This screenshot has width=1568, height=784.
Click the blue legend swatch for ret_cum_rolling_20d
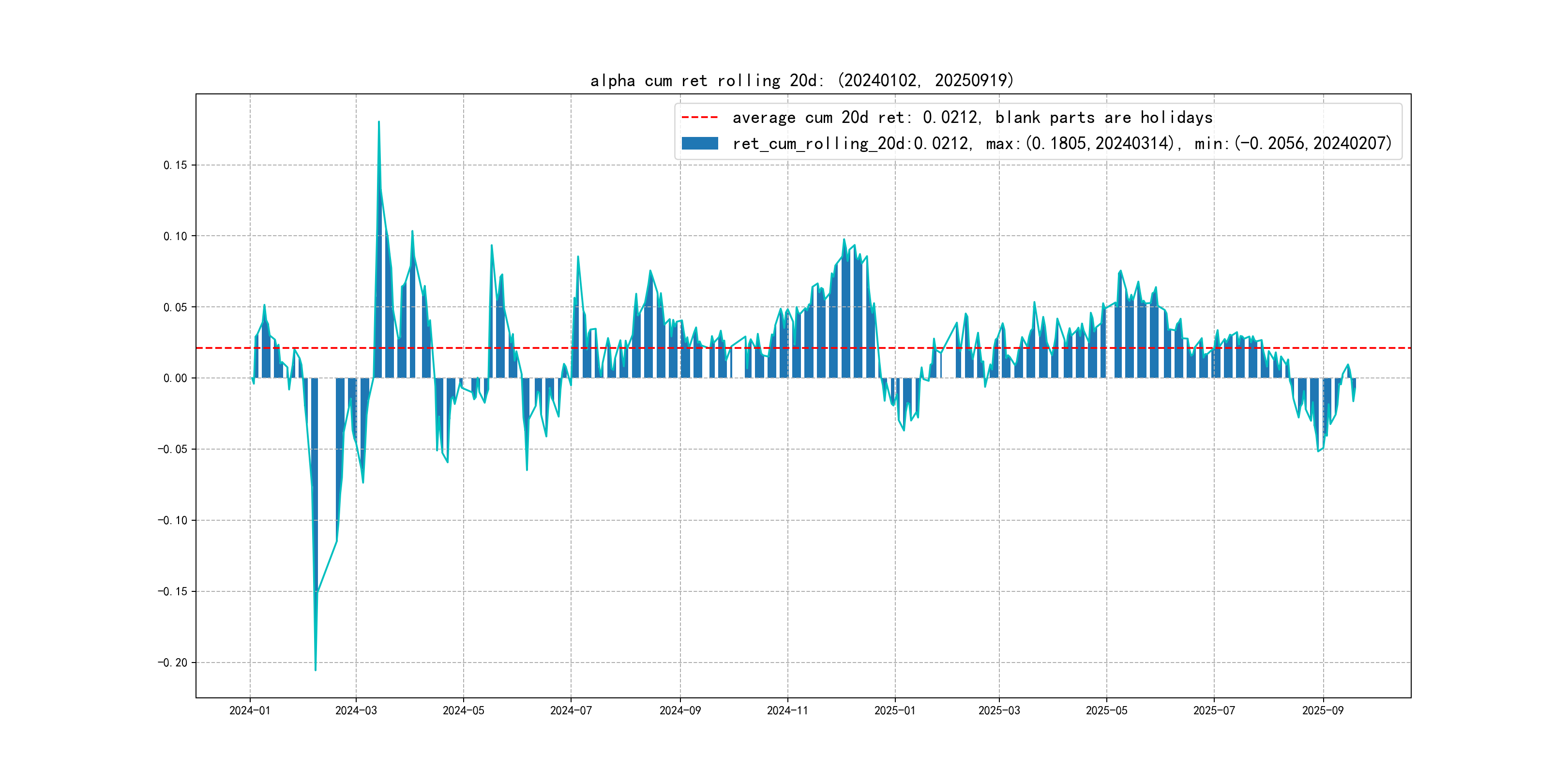[x=699, y=144]
